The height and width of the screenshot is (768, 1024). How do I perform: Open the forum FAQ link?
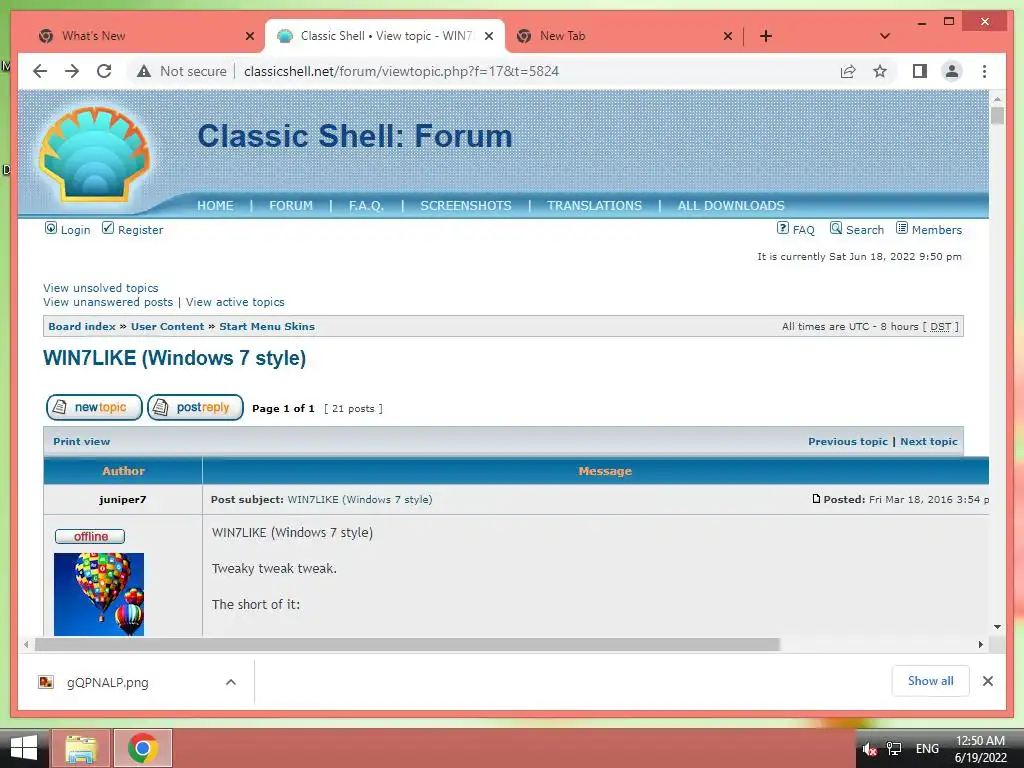coord(795,229)
